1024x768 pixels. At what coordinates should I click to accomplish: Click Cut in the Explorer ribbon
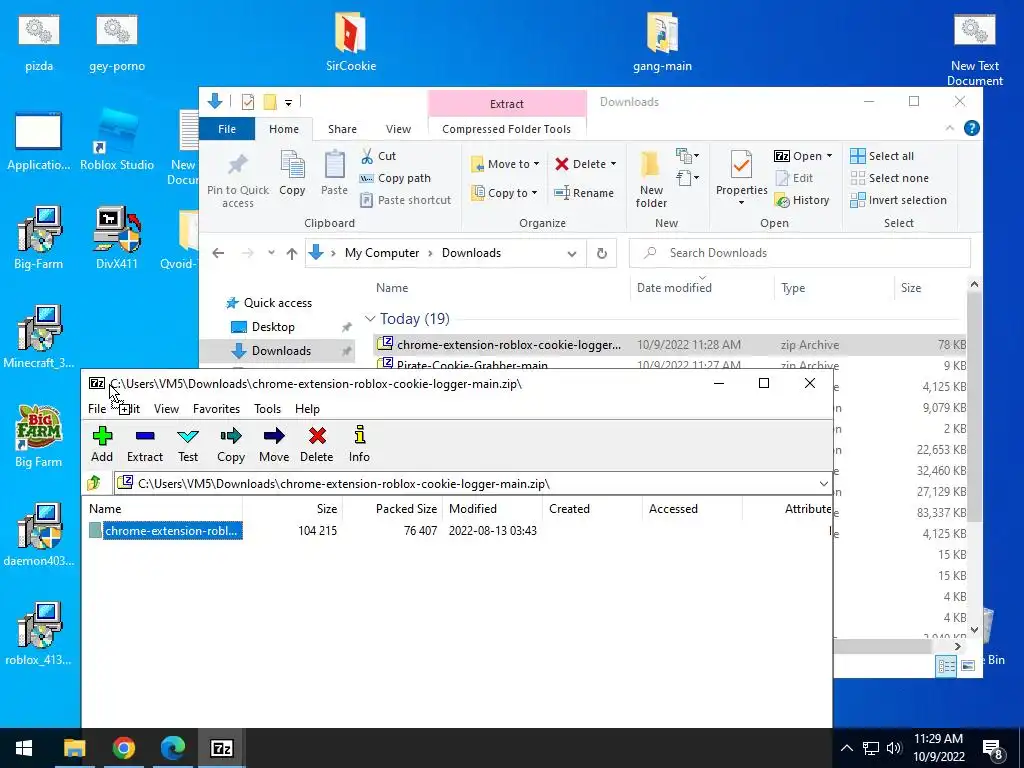click(379, 156)
